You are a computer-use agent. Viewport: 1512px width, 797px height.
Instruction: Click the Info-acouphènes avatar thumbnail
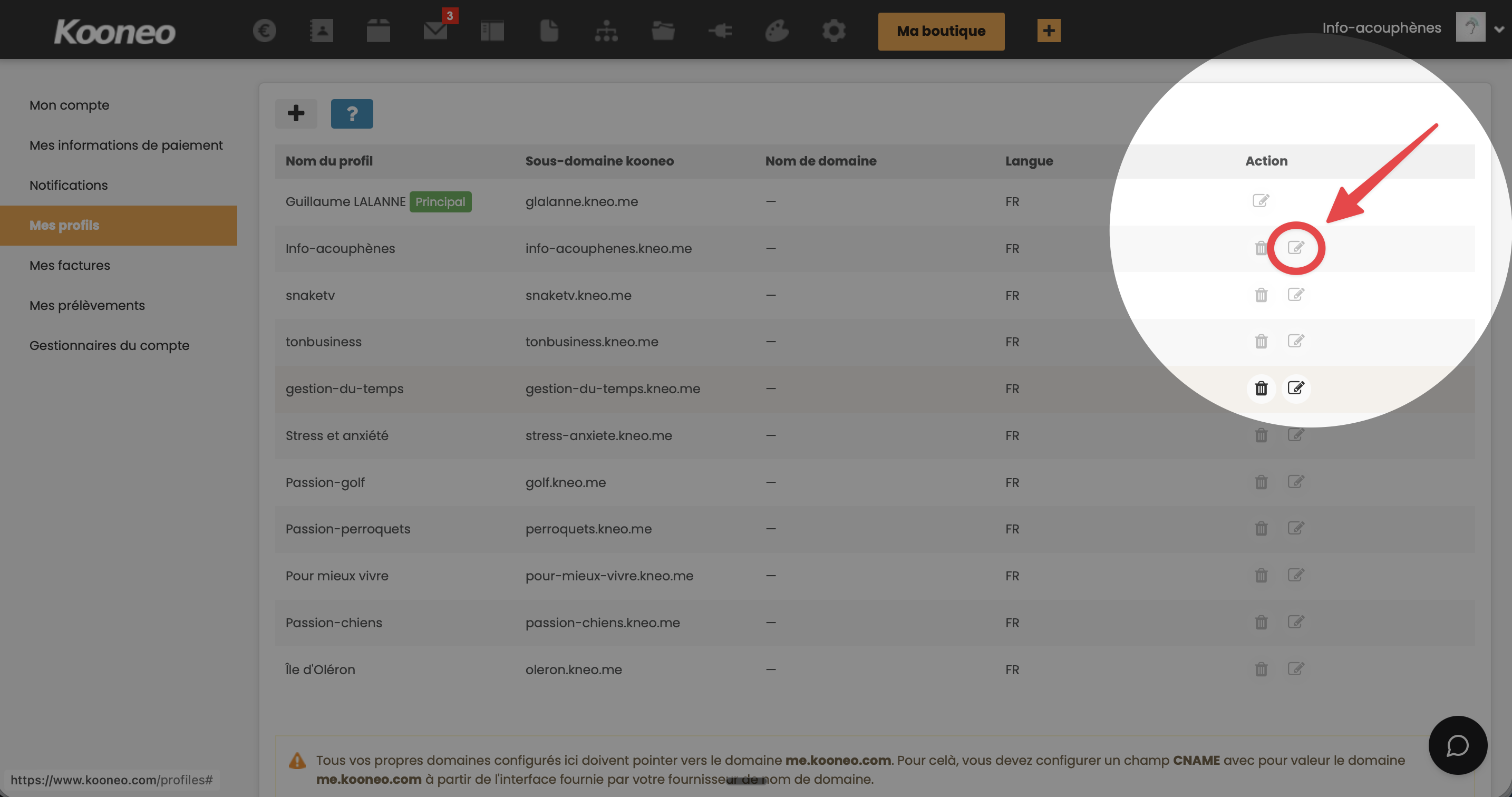click(1470, 27)
